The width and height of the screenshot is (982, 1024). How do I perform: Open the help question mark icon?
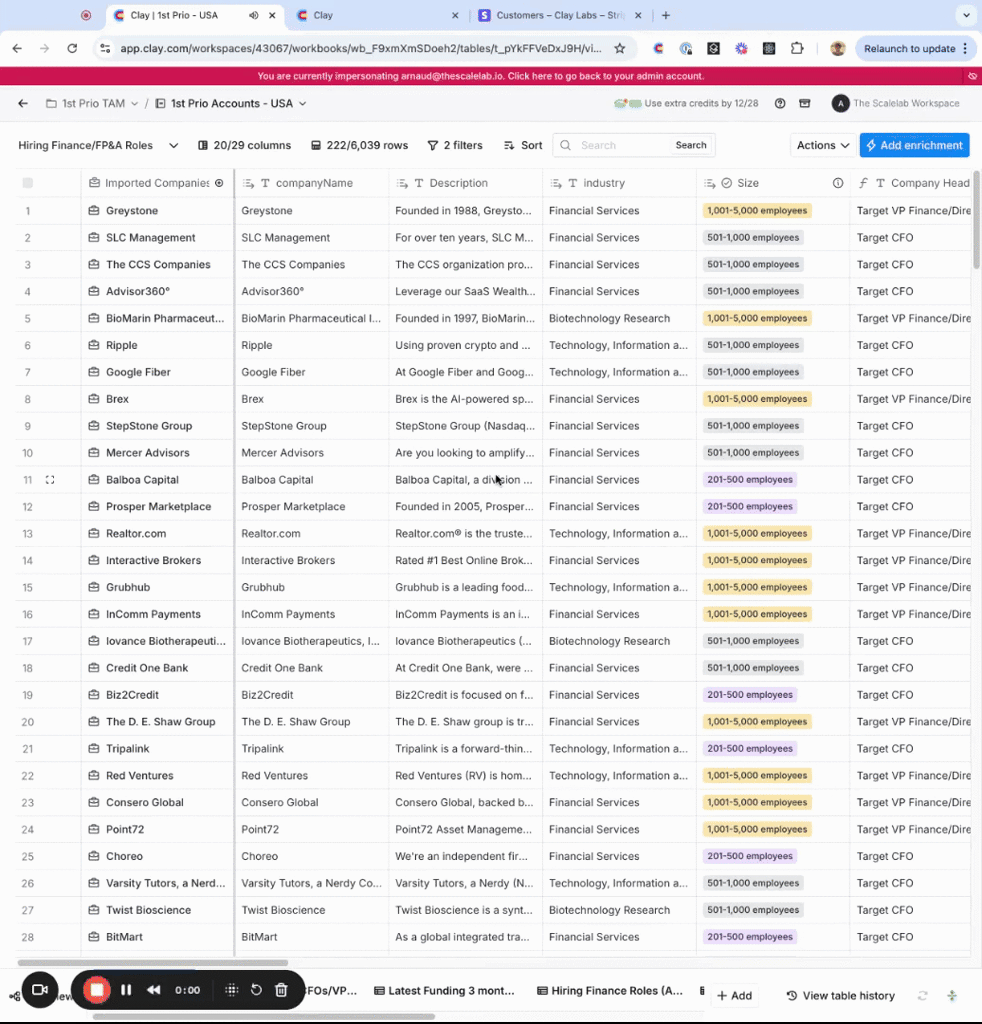(780, 103)
